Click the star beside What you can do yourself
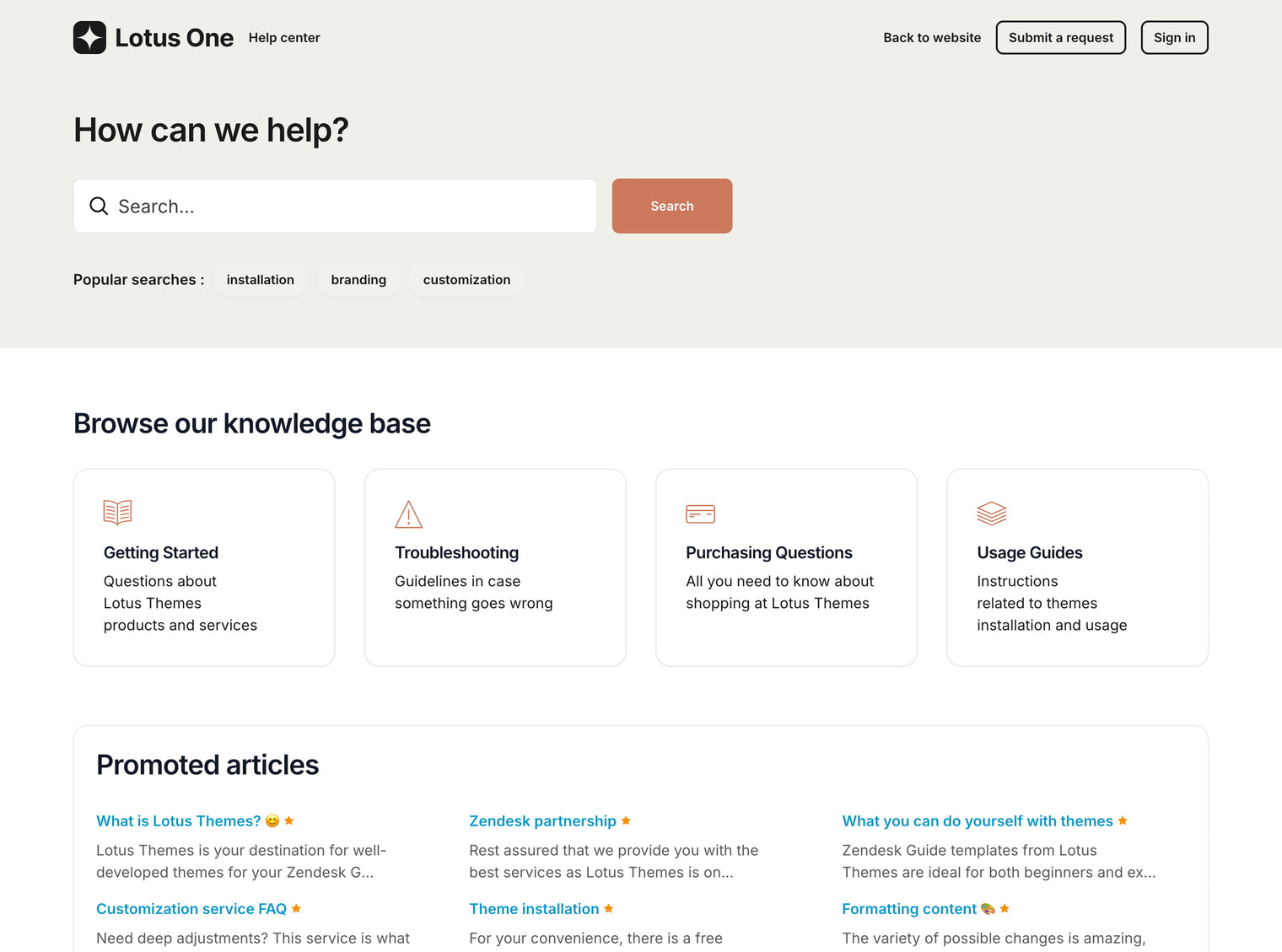This screenshot has height=952, width=1282. tap(1123, 820)
